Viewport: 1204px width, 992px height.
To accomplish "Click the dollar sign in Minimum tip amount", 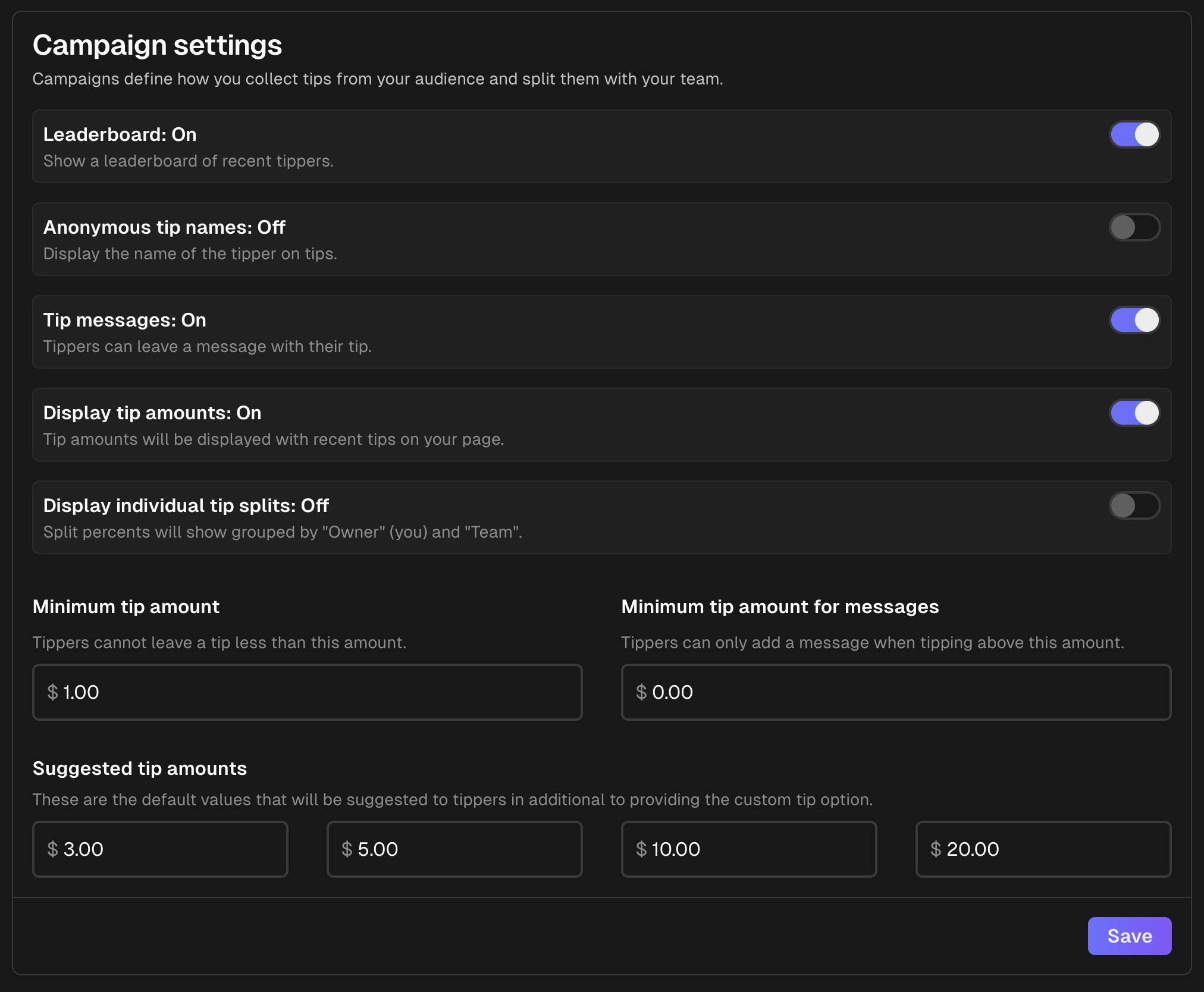I will pyautogui.click(x=52, y=692).
